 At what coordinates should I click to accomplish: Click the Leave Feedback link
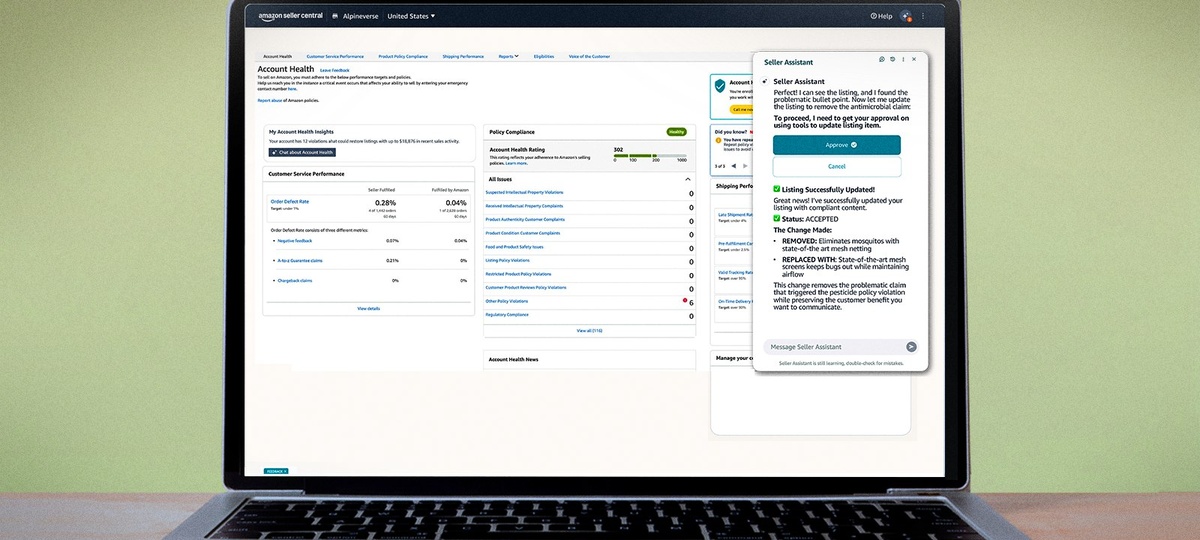(x=334, y=70)
